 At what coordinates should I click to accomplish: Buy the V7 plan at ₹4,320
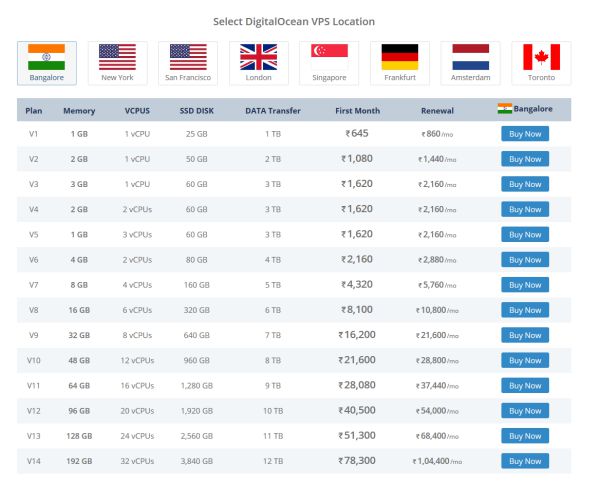[x=525, y=285]
